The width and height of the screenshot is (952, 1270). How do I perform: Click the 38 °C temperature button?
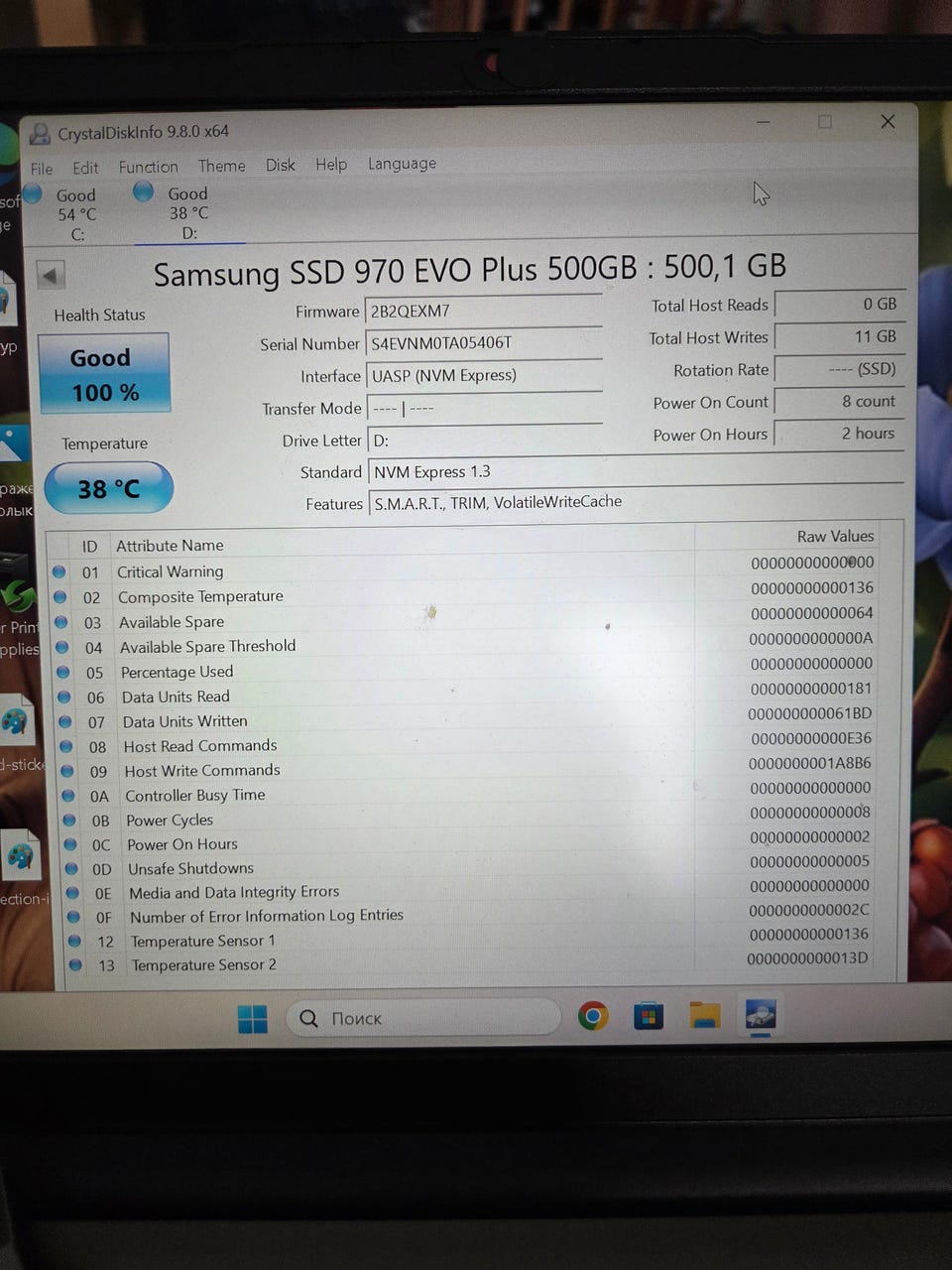[x=109, y=488]
